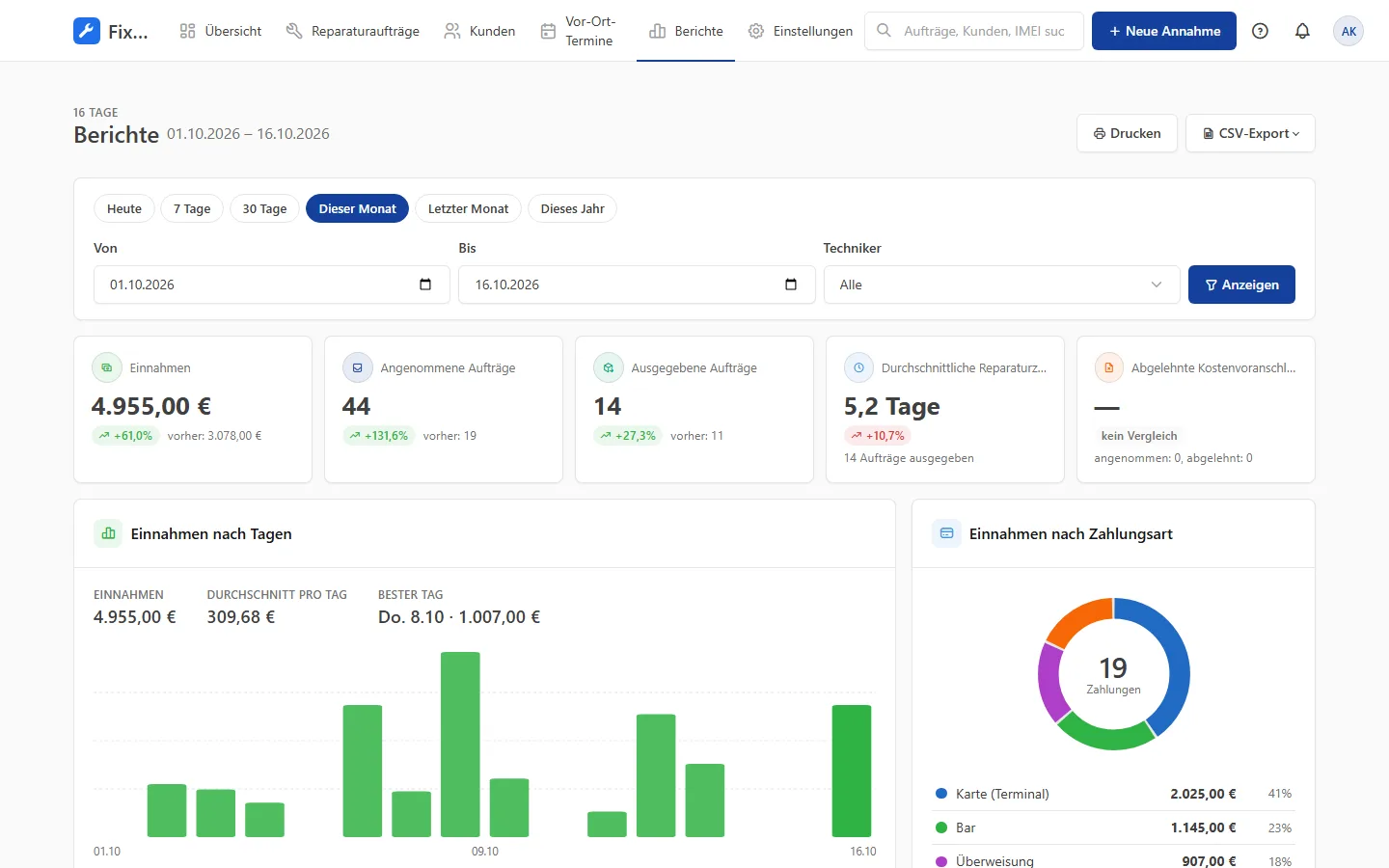1389x868 pixels.
Task: Open the notifications bell
Action: (x=1302, y=31)
